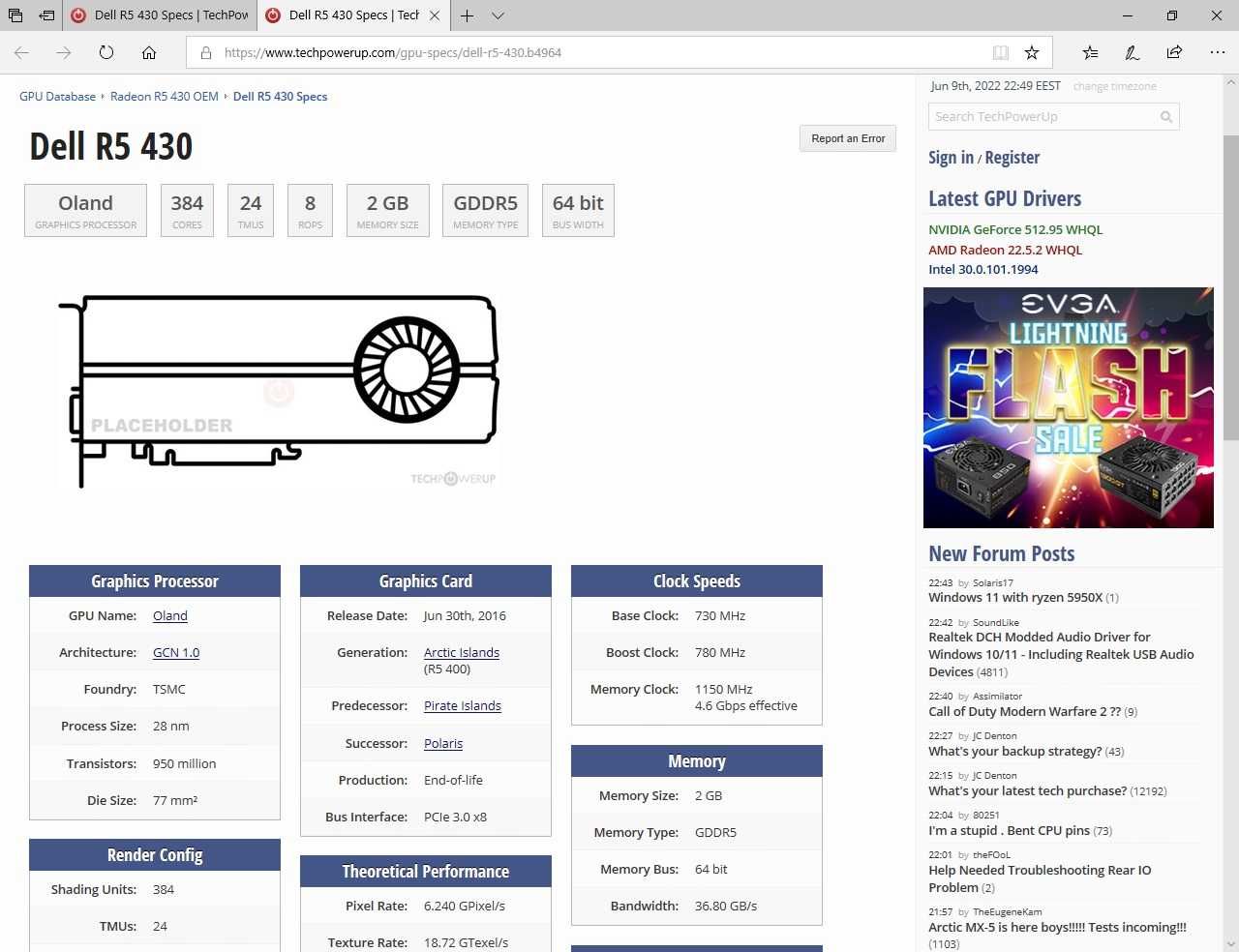Click change timezone link
The image size is (1239, 952).
click(x=1114, y=86)
